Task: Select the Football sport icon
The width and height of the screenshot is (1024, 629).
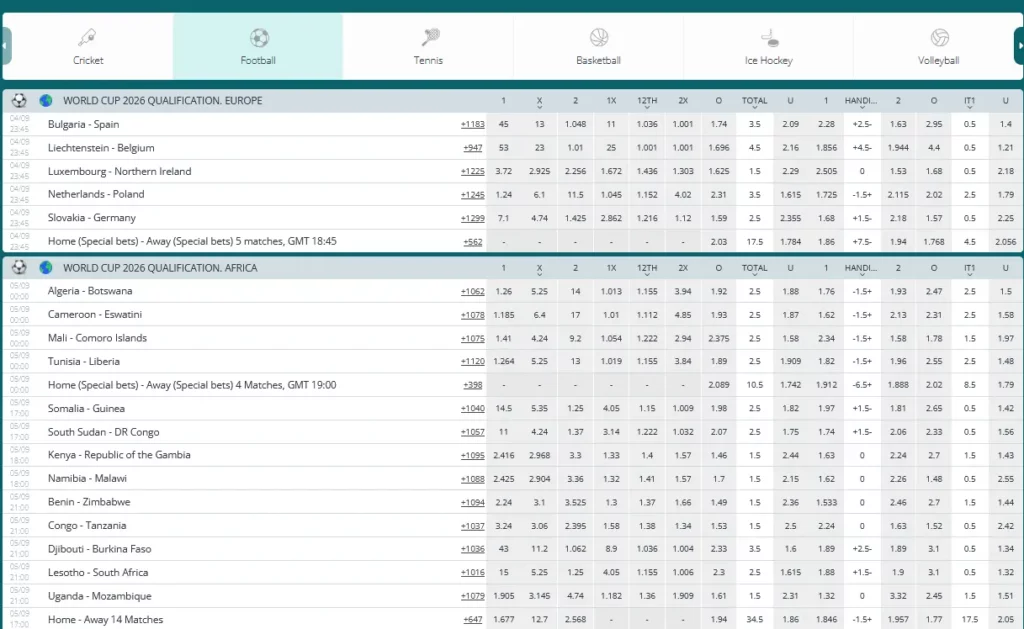Action: [258, 36]
